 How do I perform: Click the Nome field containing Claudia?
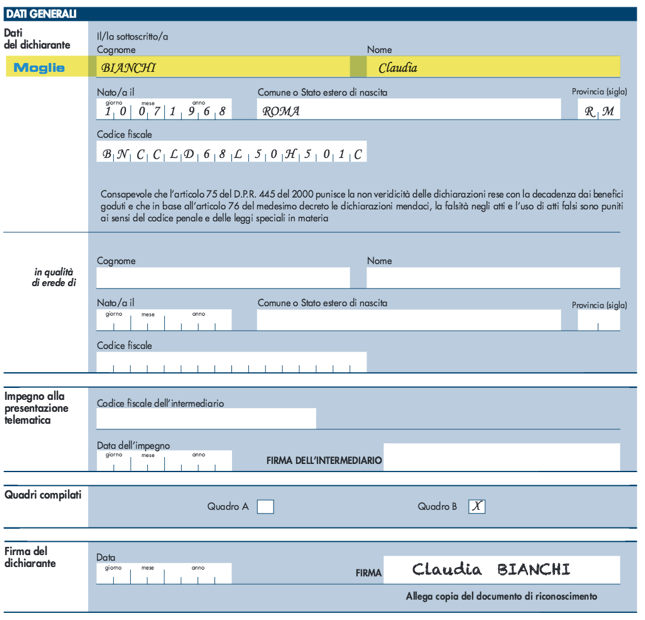tap(492, 68)
